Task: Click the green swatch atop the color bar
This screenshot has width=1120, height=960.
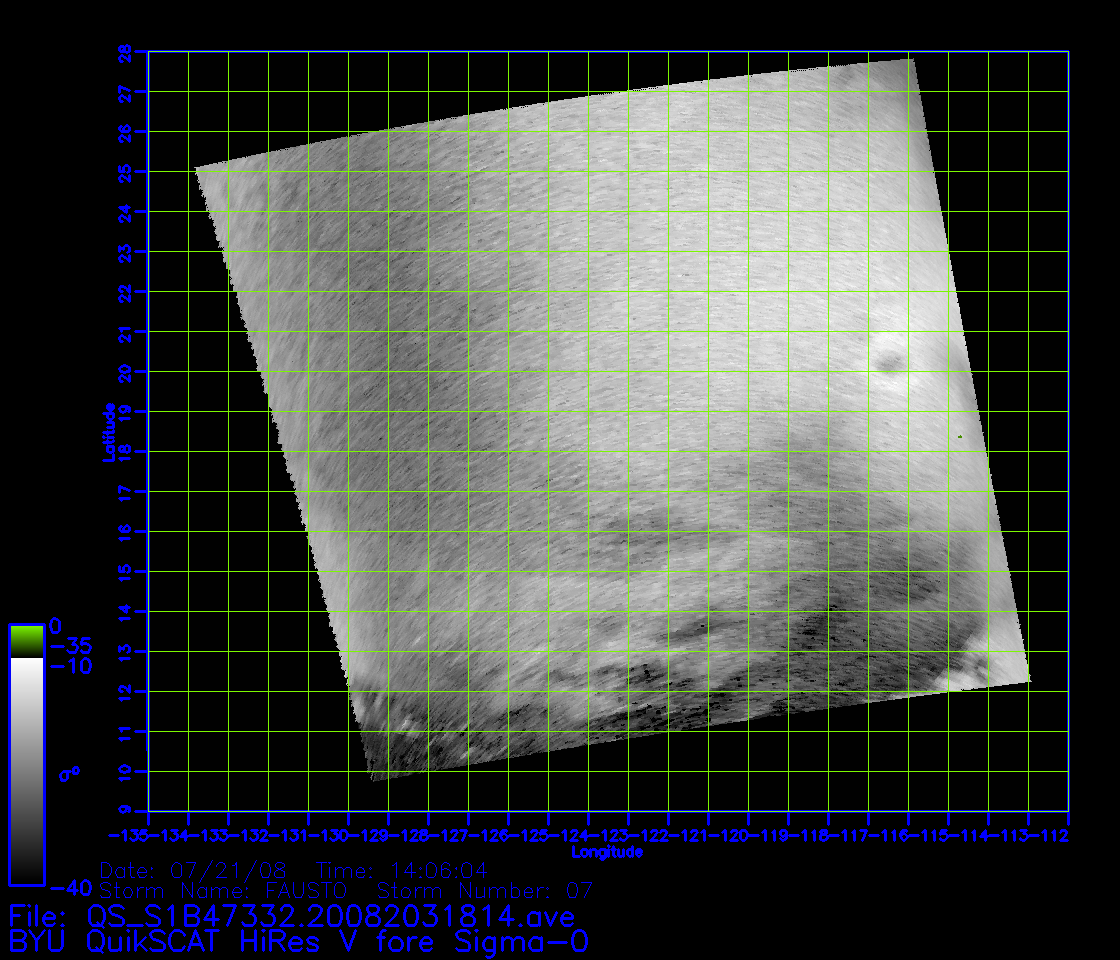Action: (x=26, y=641)
